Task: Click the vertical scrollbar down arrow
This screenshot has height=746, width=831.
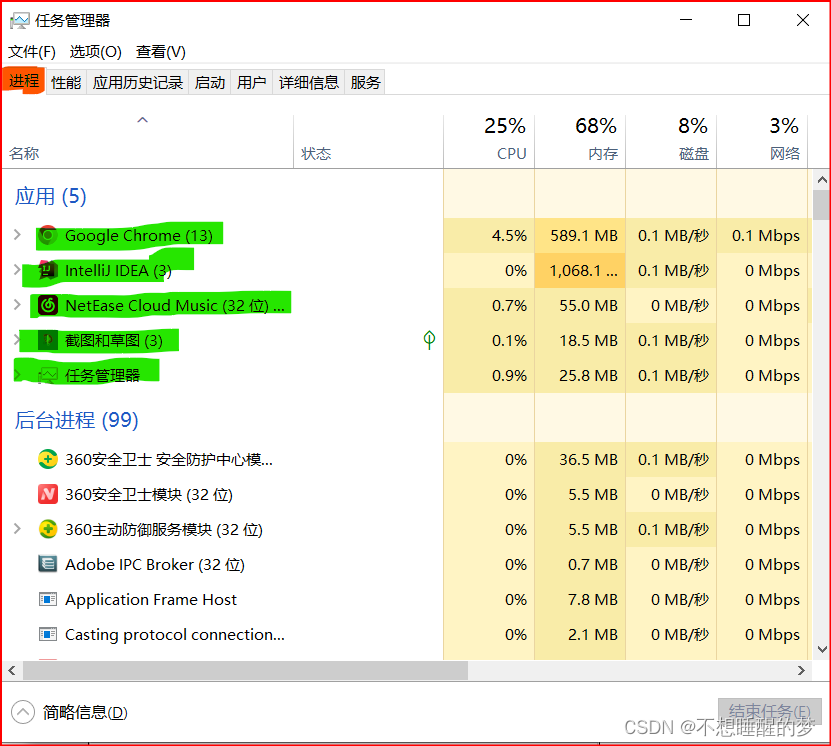Action: tap(821, 650)
